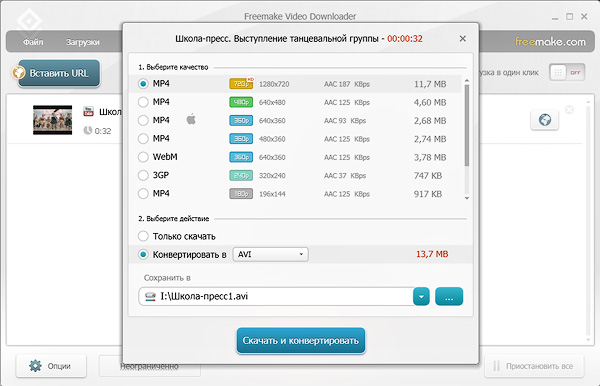Click the 360p badge on WebM row
The width and height of the screenshot is (600, 386).
(x=241, y=157)
